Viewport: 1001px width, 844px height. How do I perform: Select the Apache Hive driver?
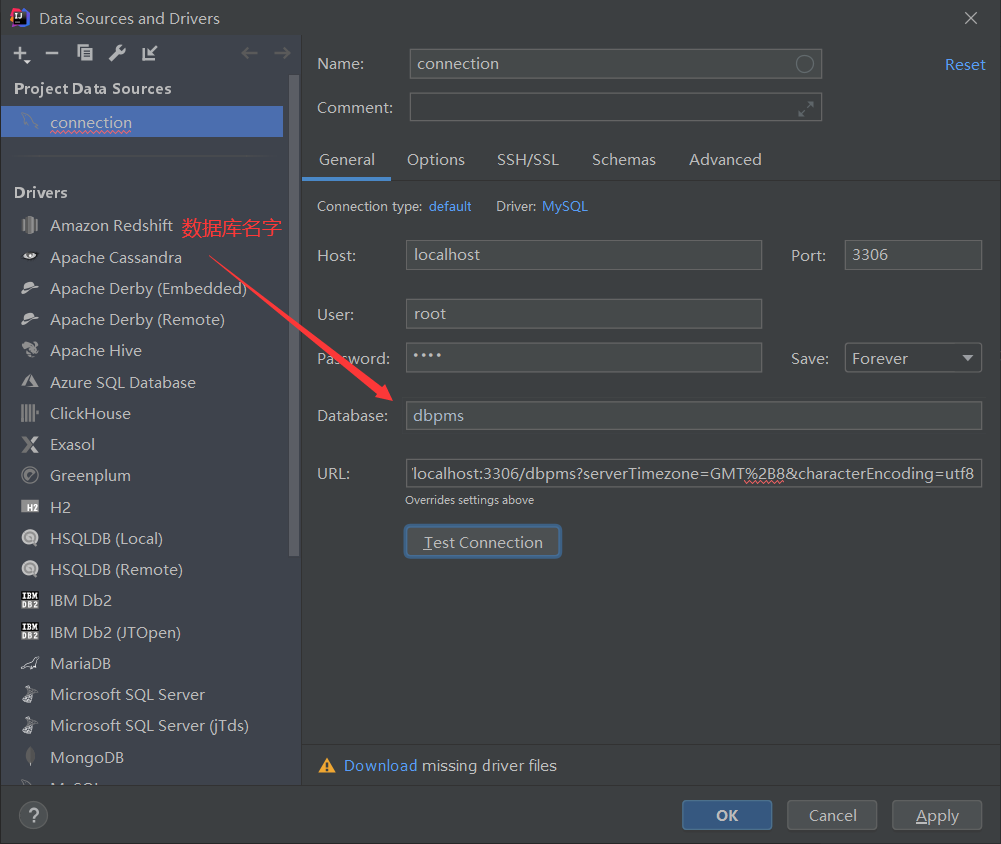pyautogui.click(x=96, y=350)
